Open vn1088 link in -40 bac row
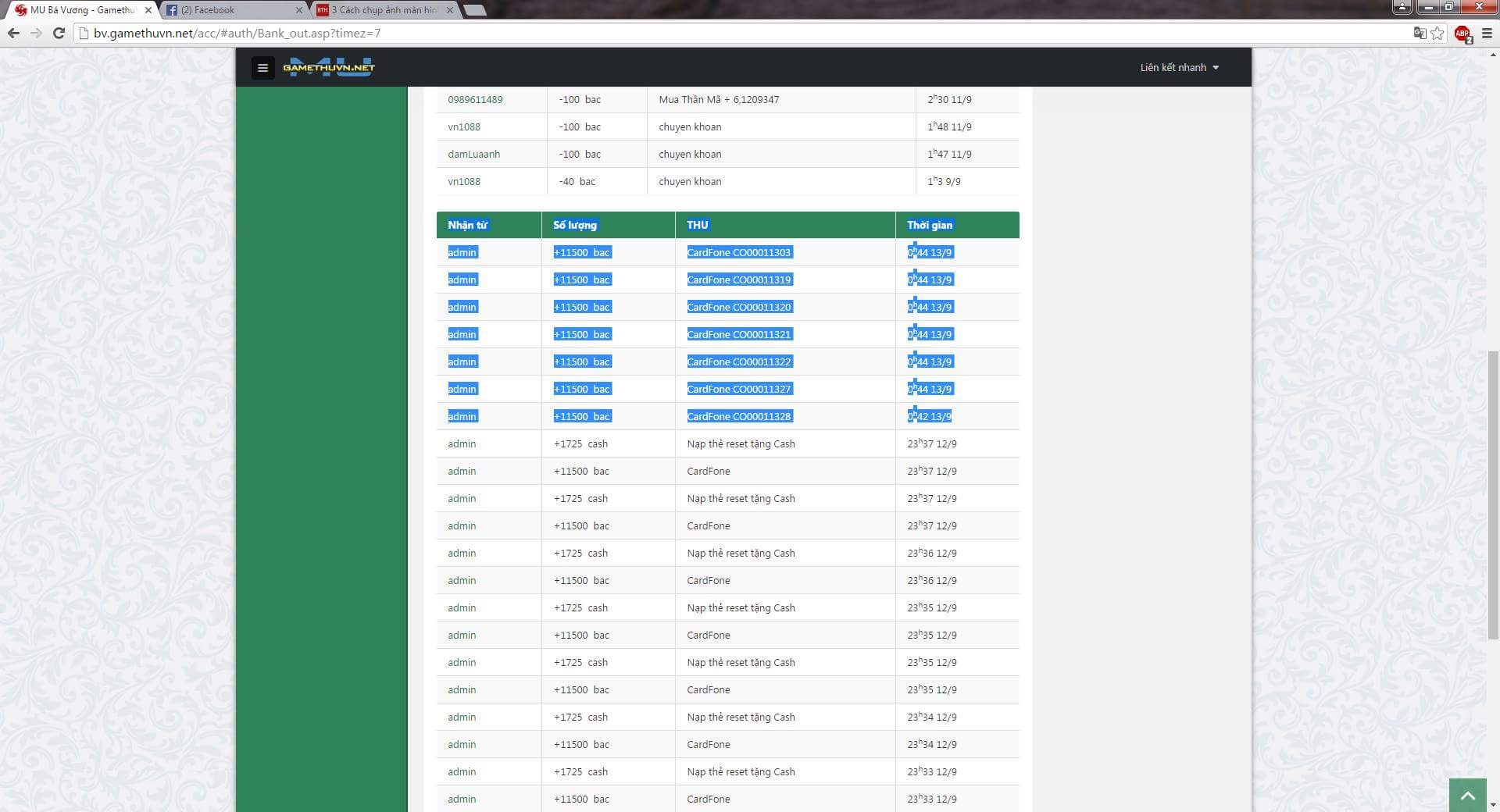This screenshot has width=1500, height=812. tap(464, 181)
